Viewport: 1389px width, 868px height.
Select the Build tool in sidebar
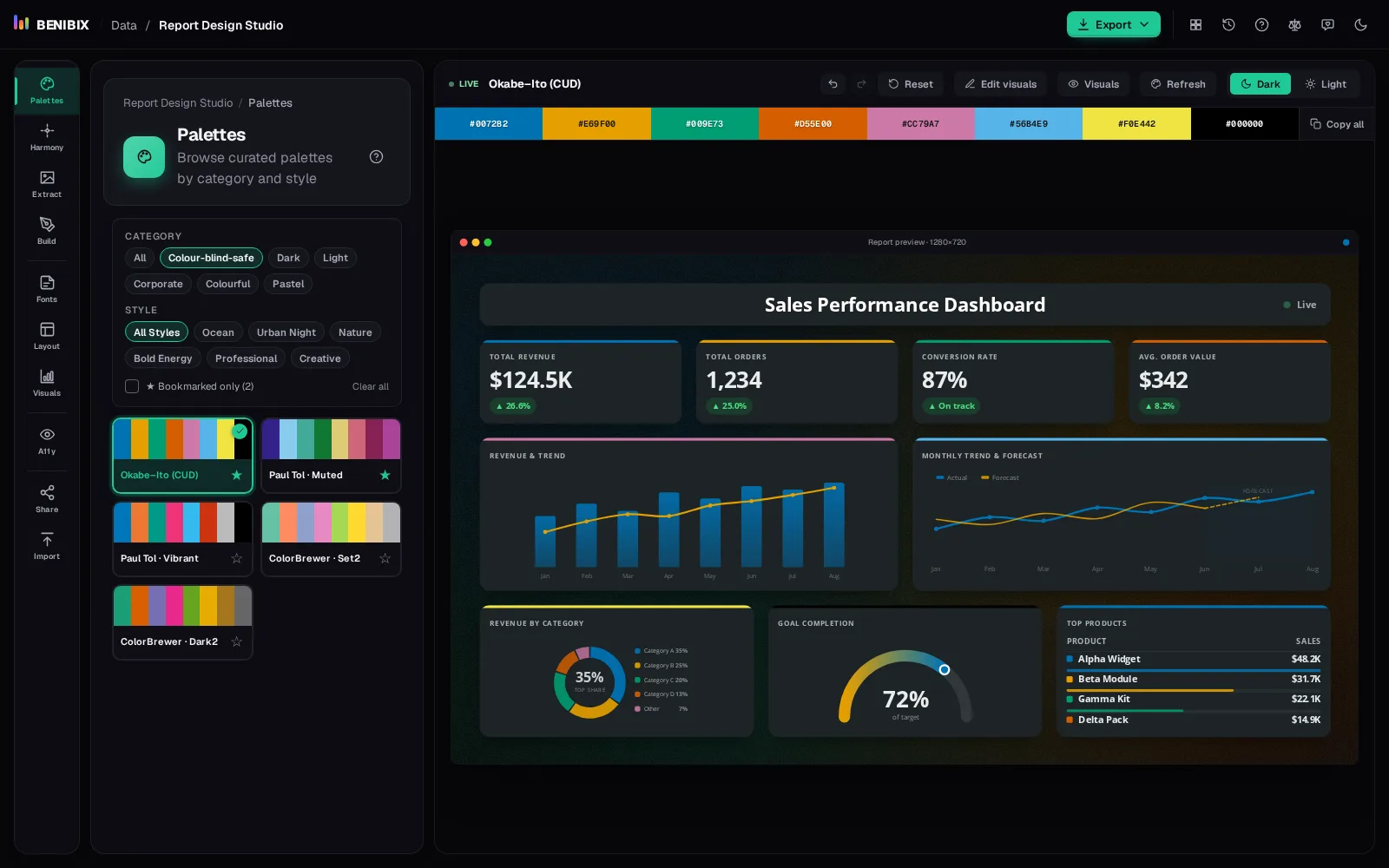click(x=47, y=231)
